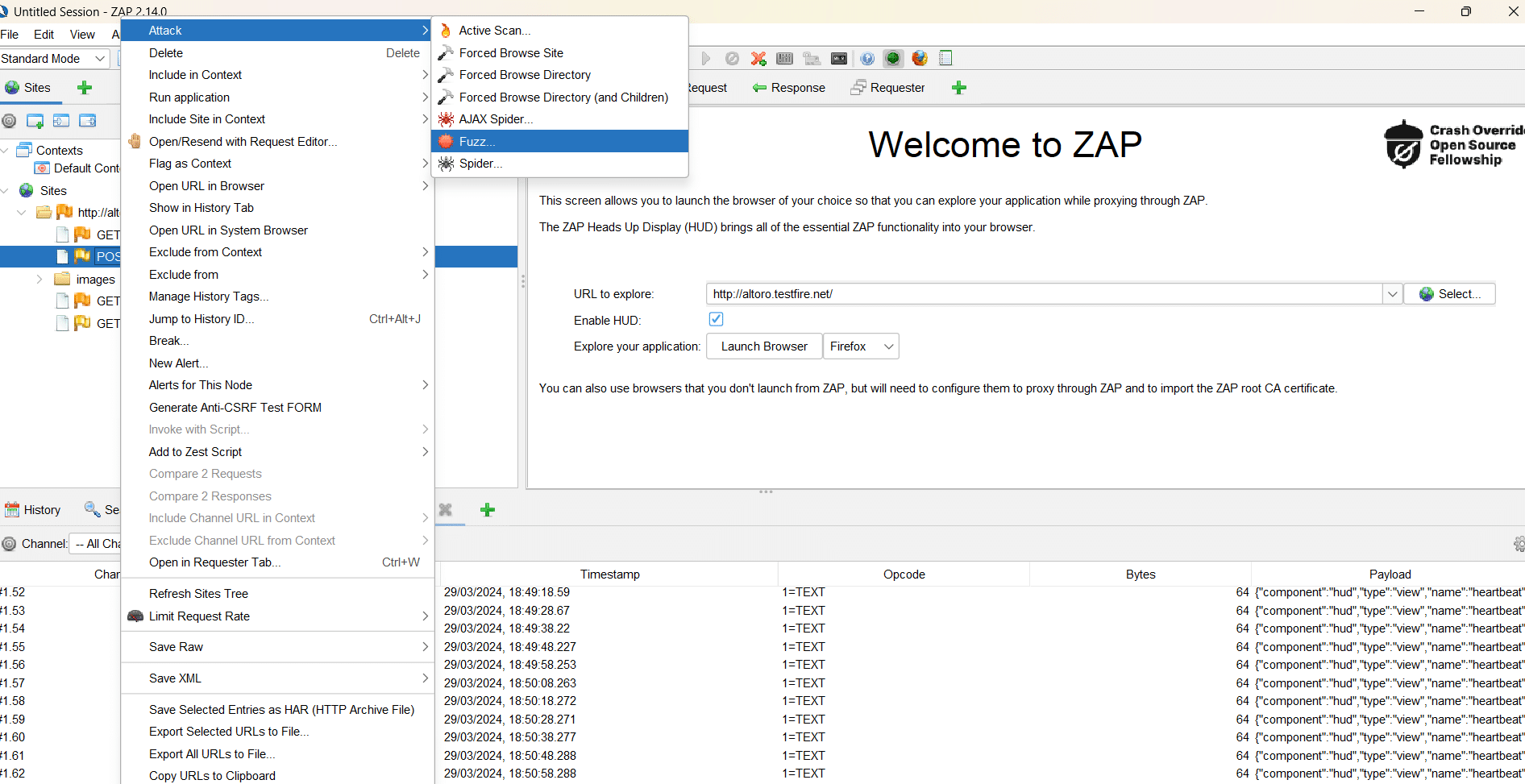
Task: Open the Standard Mode dropdown
Action: pyautogui.click(x=55, y=58)
